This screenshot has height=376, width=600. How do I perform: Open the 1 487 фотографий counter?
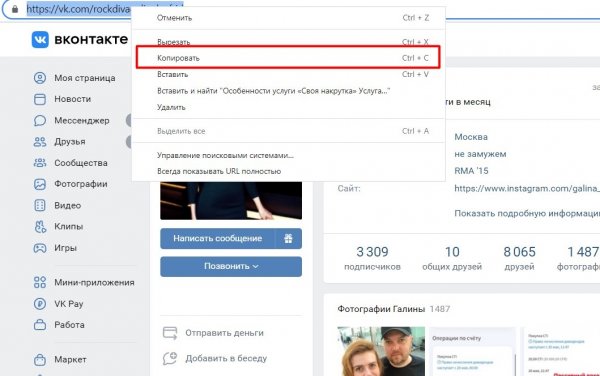[x=579, y=258]
